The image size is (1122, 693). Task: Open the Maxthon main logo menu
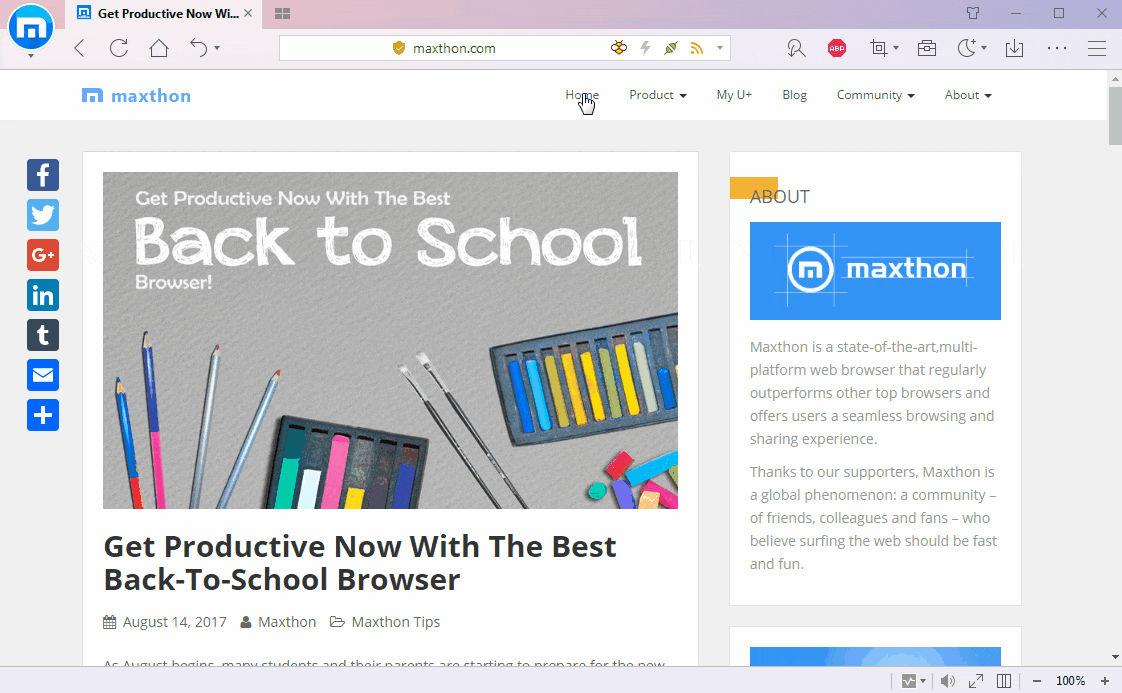31,28
